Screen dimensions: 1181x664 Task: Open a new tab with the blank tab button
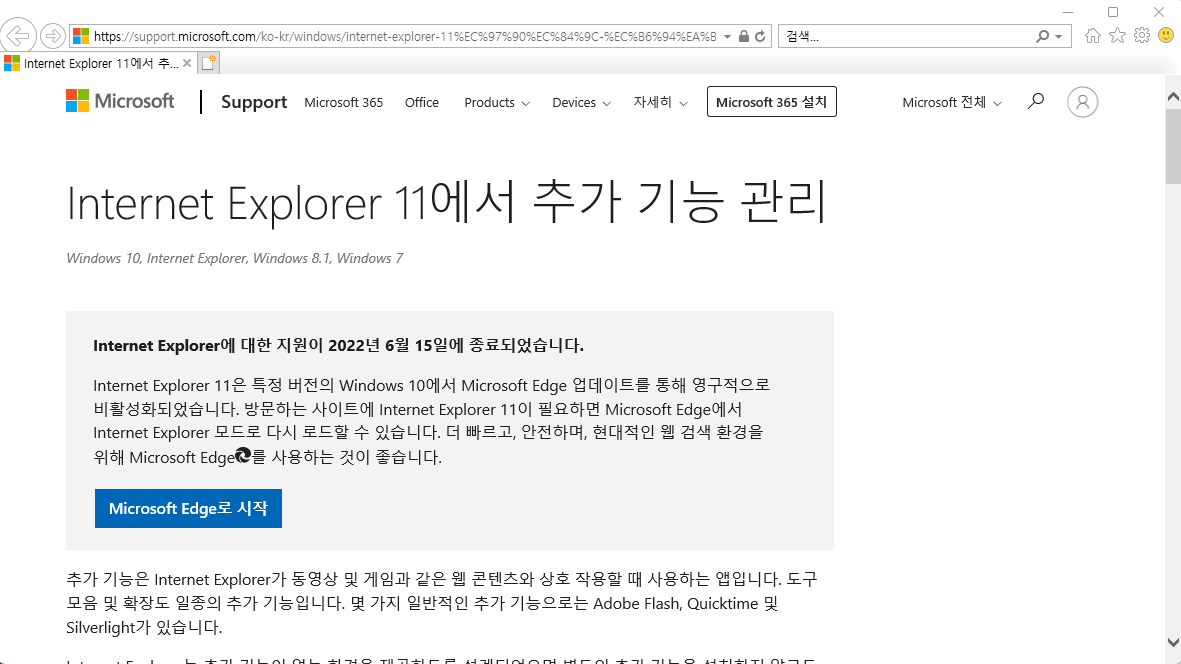[x=209, y=63]
